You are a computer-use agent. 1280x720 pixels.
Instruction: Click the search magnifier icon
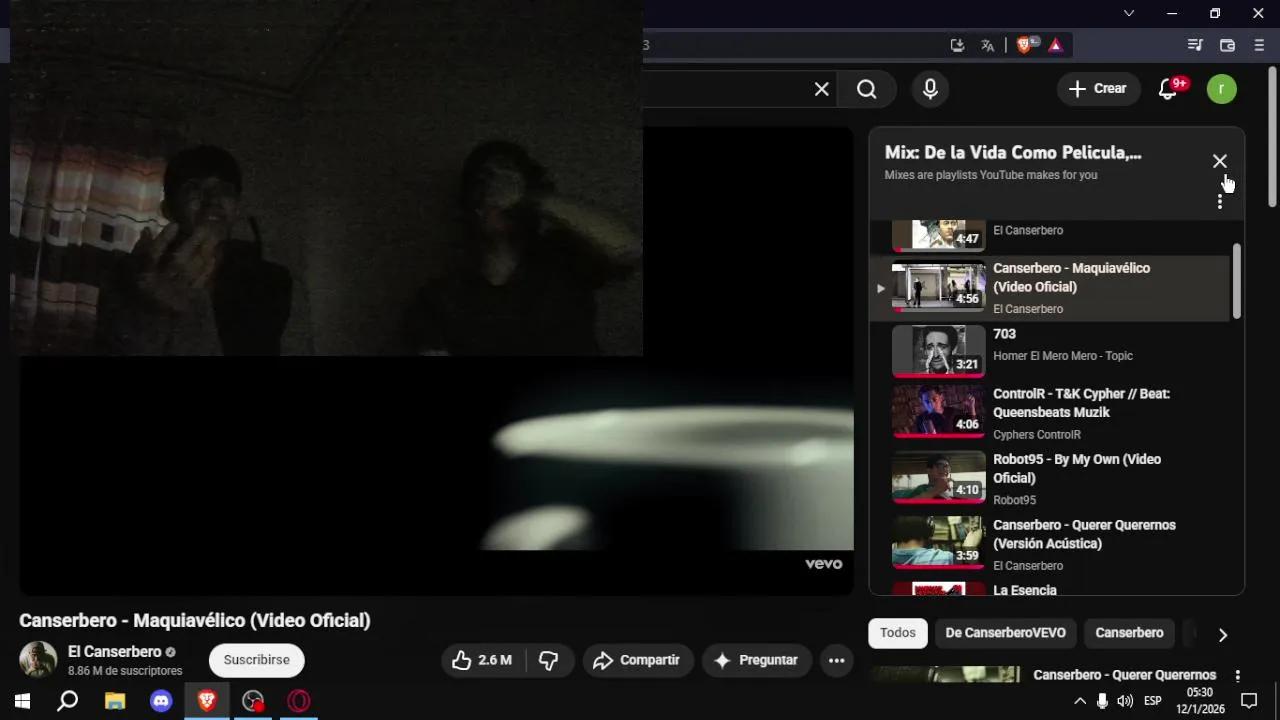click(x=866, y=89)
